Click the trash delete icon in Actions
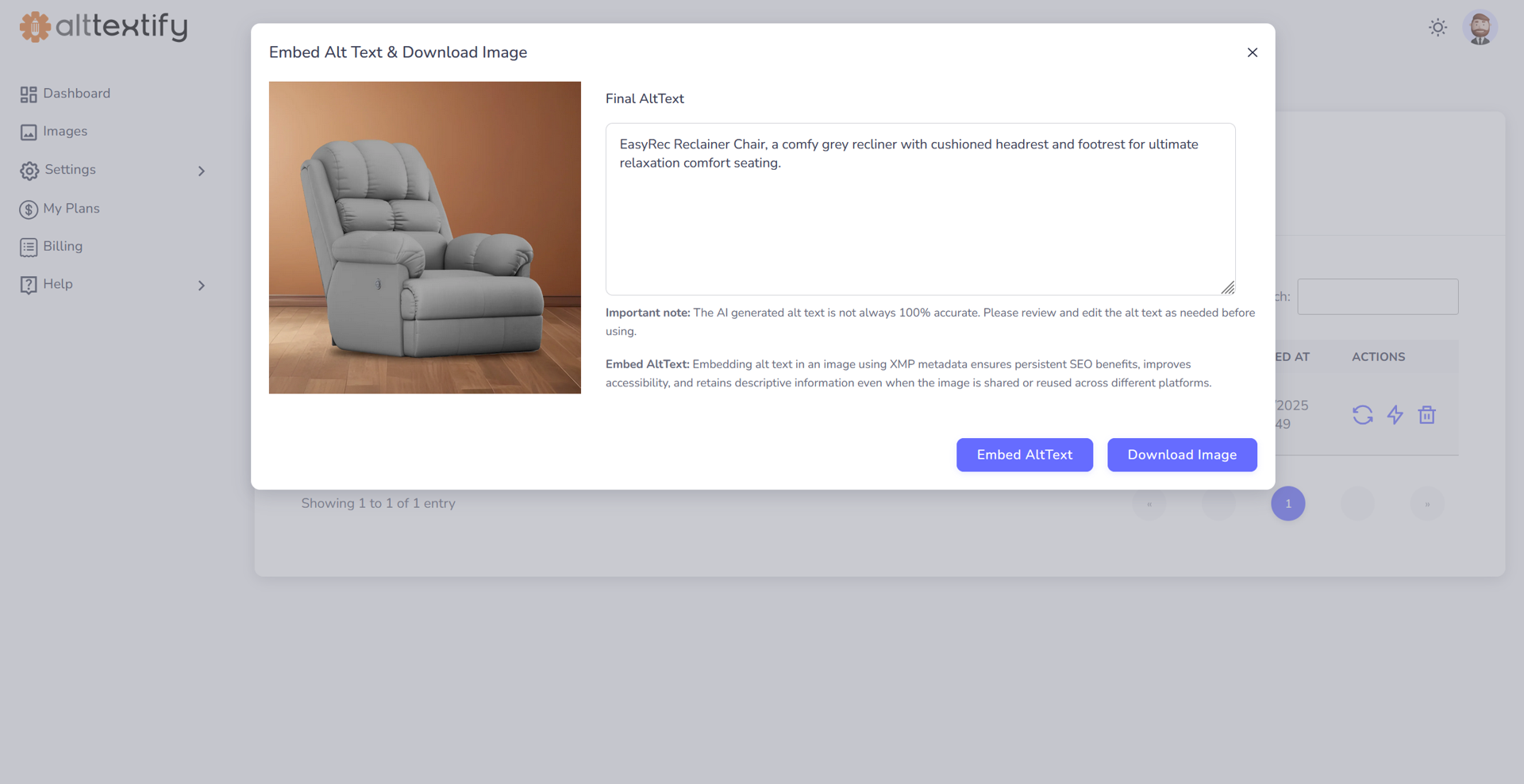1524x784 pixels. tap(1427, 415)
